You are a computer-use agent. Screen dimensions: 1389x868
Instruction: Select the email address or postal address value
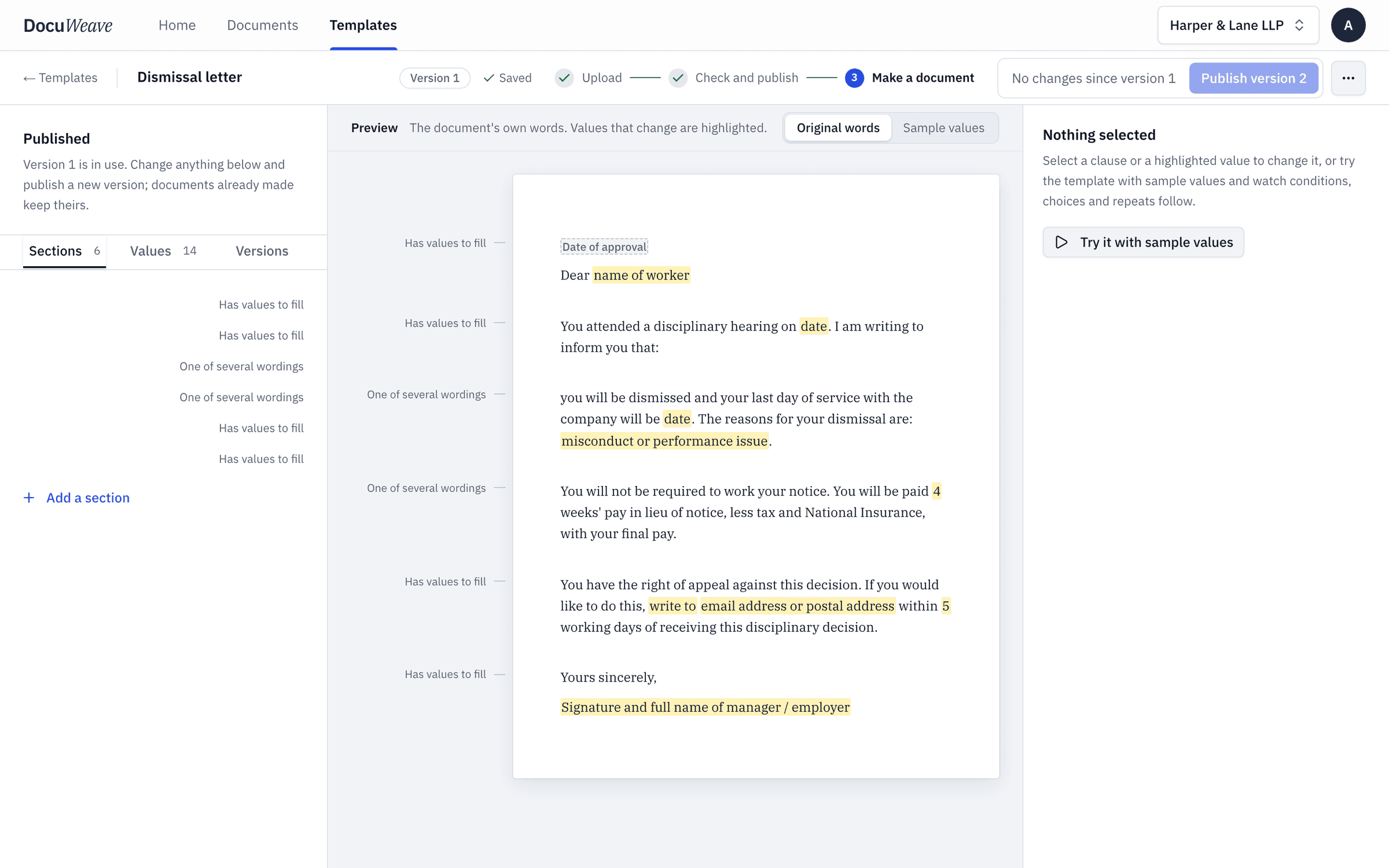coord(798,606)
